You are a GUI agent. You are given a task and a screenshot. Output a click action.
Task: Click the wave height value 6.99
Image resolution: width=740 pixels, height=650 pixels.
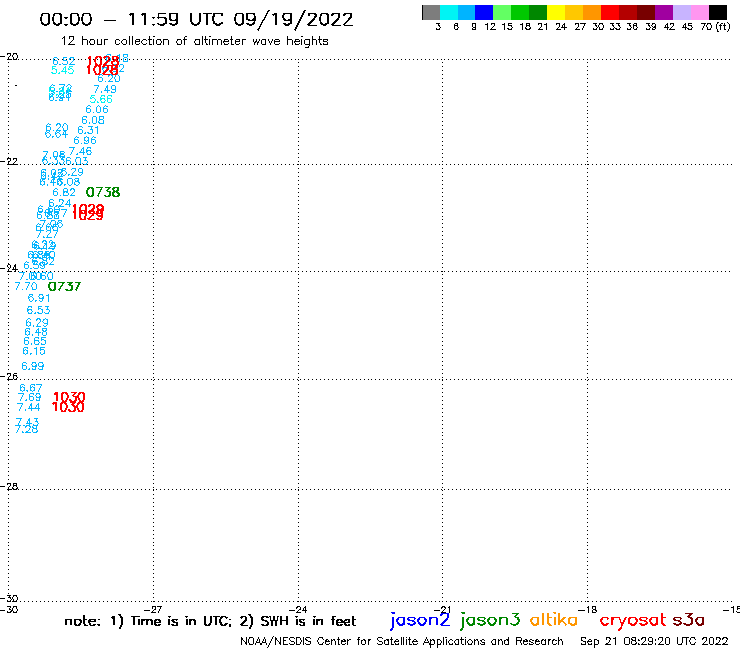click(33, 366)
